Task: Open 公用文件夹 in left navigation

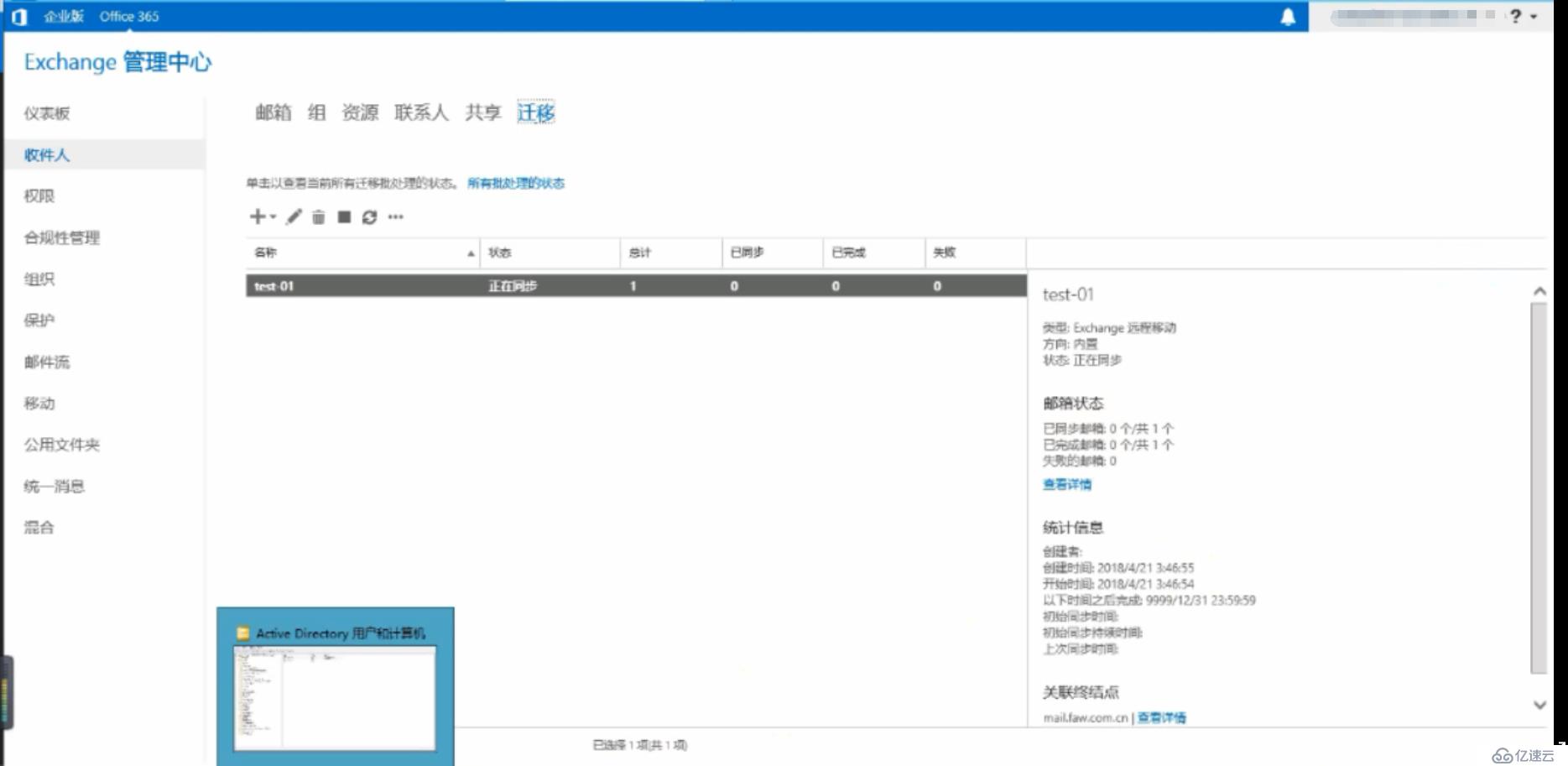Action: pos(62,445)
